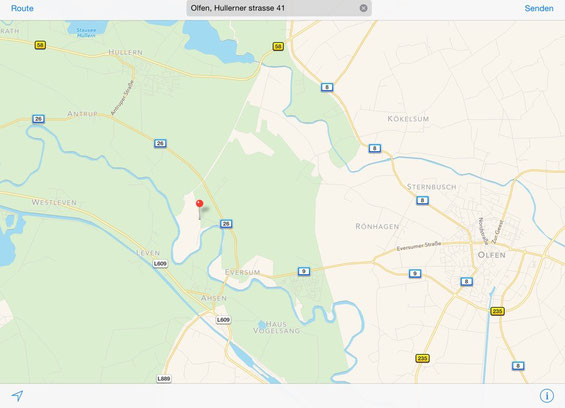Tap the Eversumer Straße street label

point(419,246)
